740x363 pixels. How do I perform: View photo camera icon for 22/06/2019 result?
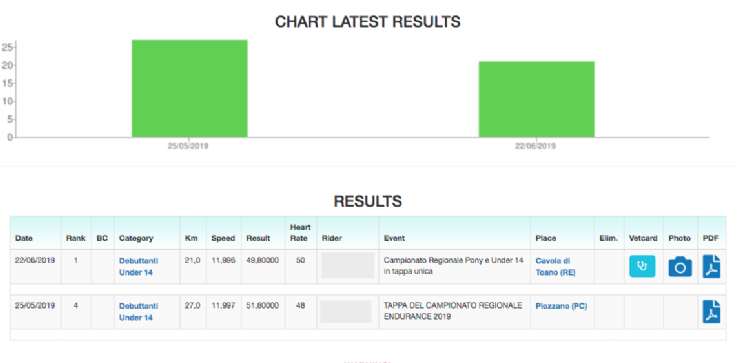pos(680,267)
